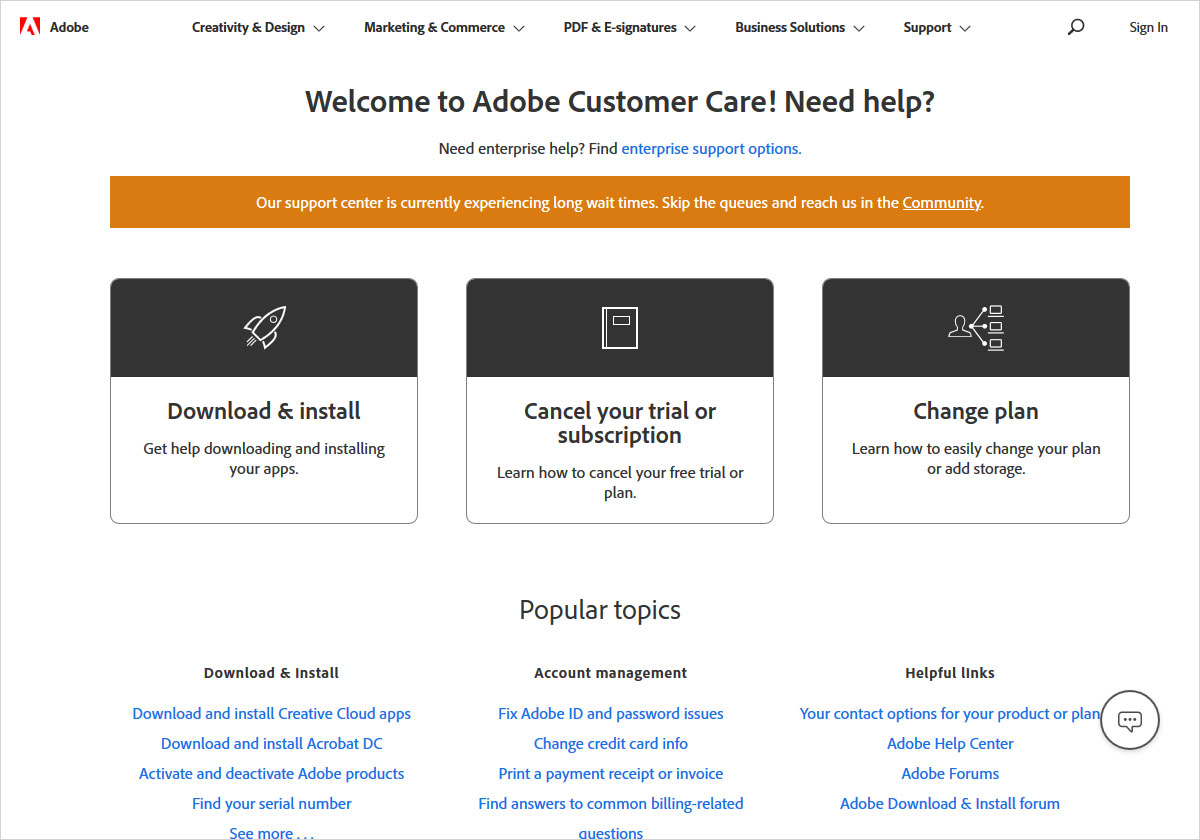Expand the Creativity & Design menu
The image size is (1200, 840).
(258, 28)
